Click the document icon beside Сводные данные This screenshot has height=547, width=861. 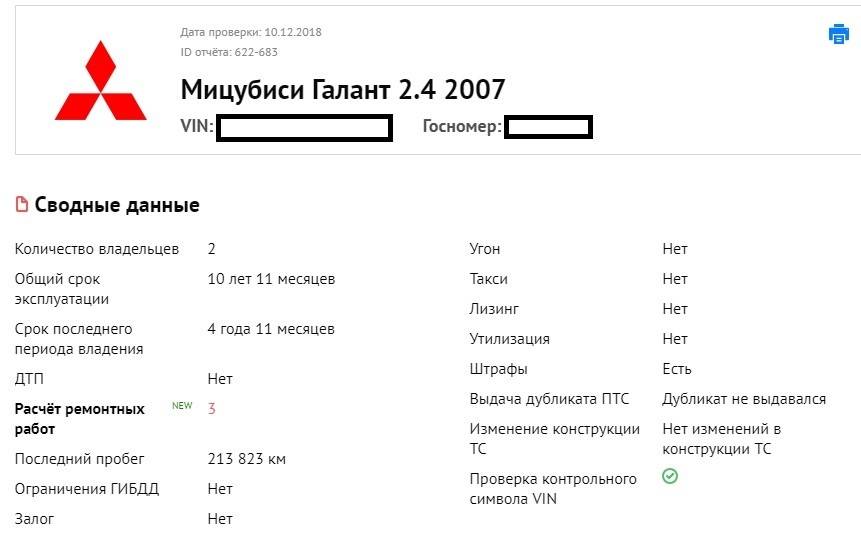point(22,205)
